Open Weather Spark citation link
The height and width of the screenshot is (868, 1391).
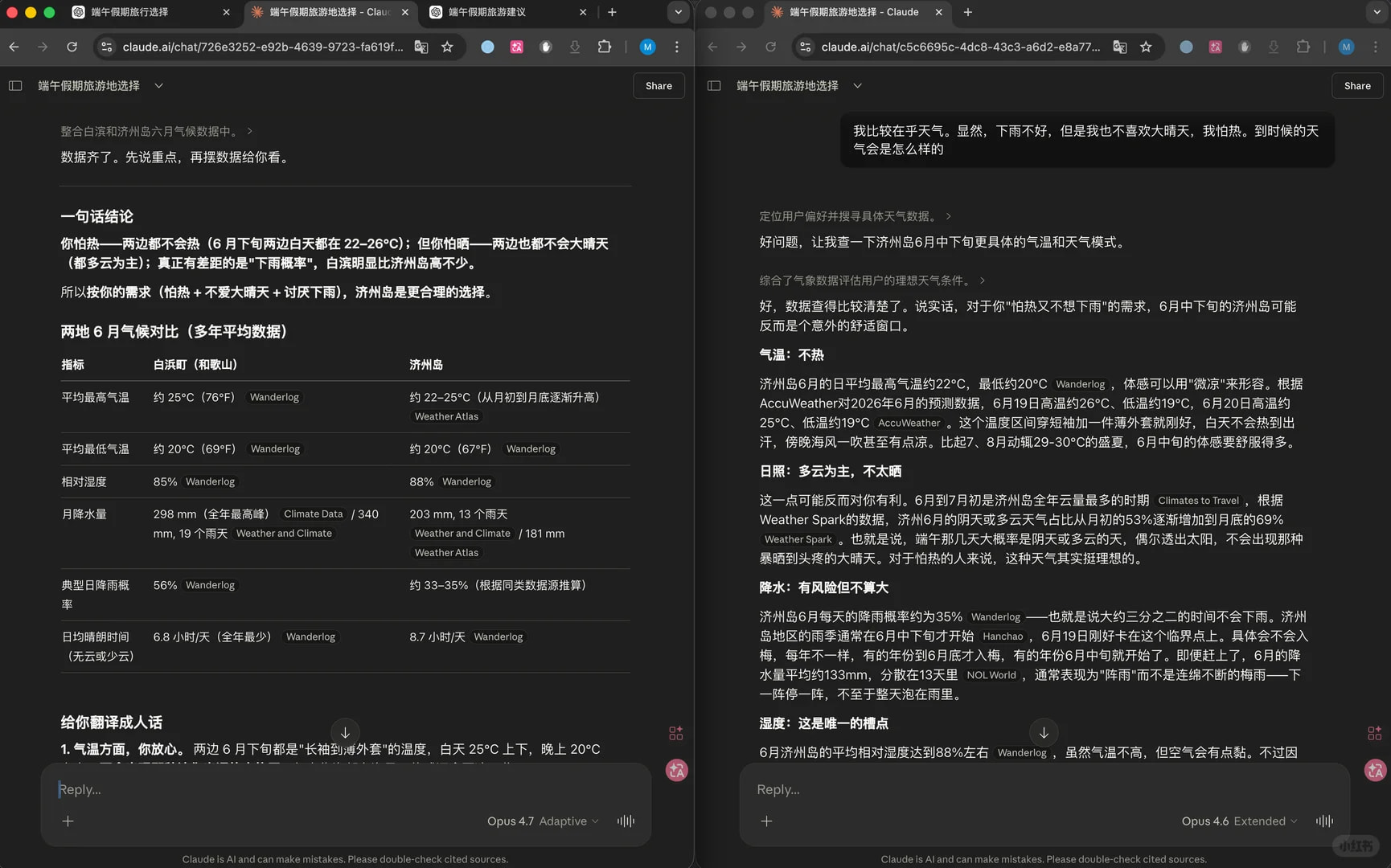click(x=798, y=539)
